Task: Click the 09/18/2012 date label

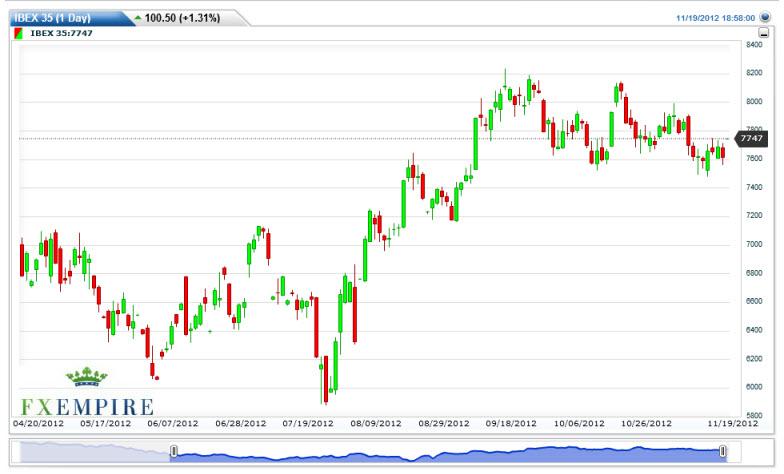Action: coord(511,423)
